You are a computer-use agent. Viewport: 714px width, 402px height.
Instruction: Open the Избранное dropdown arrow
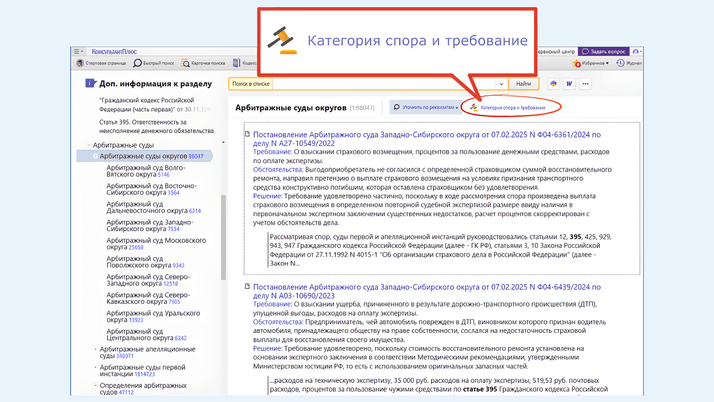pyautogui.click(x=607, y=63)
